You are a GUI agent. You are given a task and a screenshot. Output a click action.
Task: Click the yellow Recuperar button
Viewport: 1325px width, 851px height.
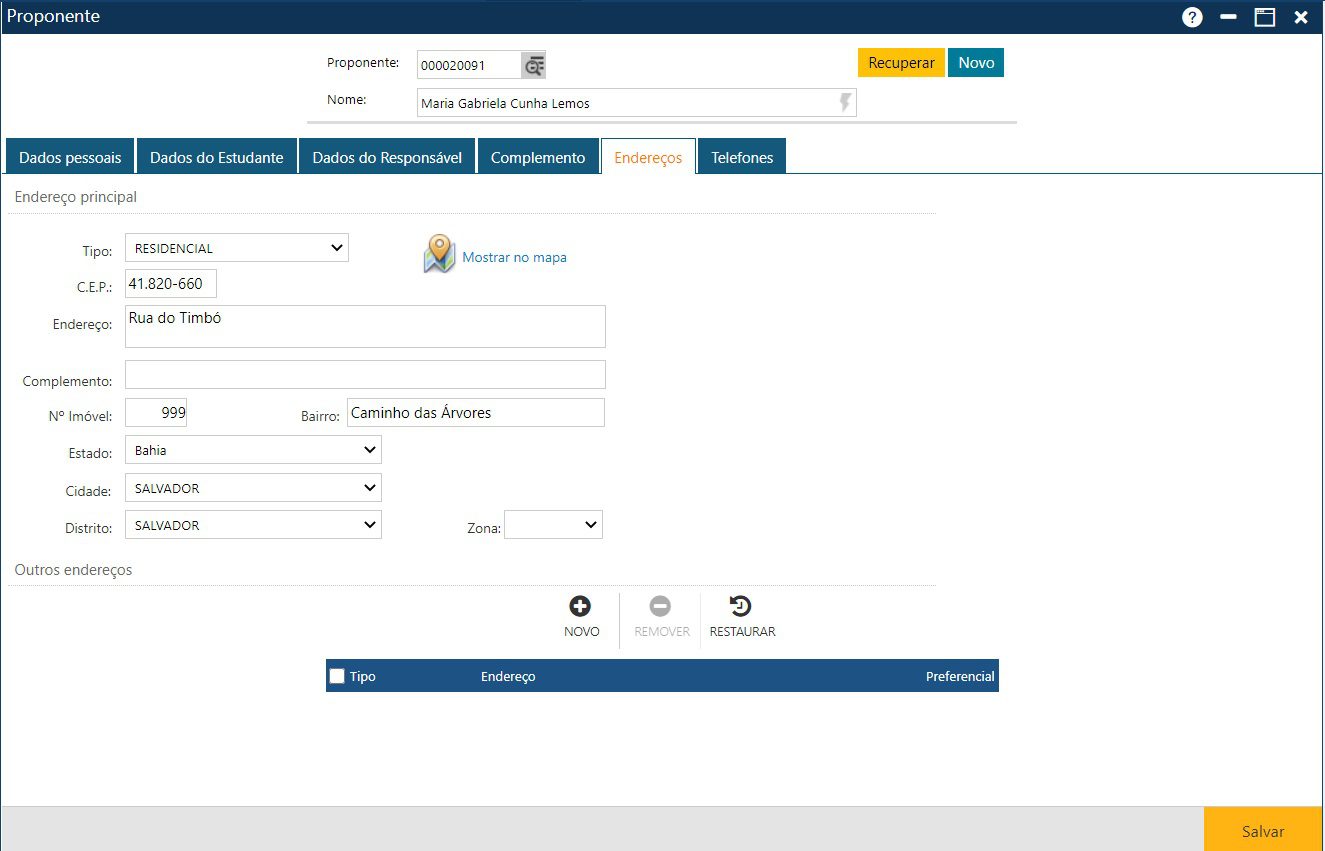tap(901, 63)
